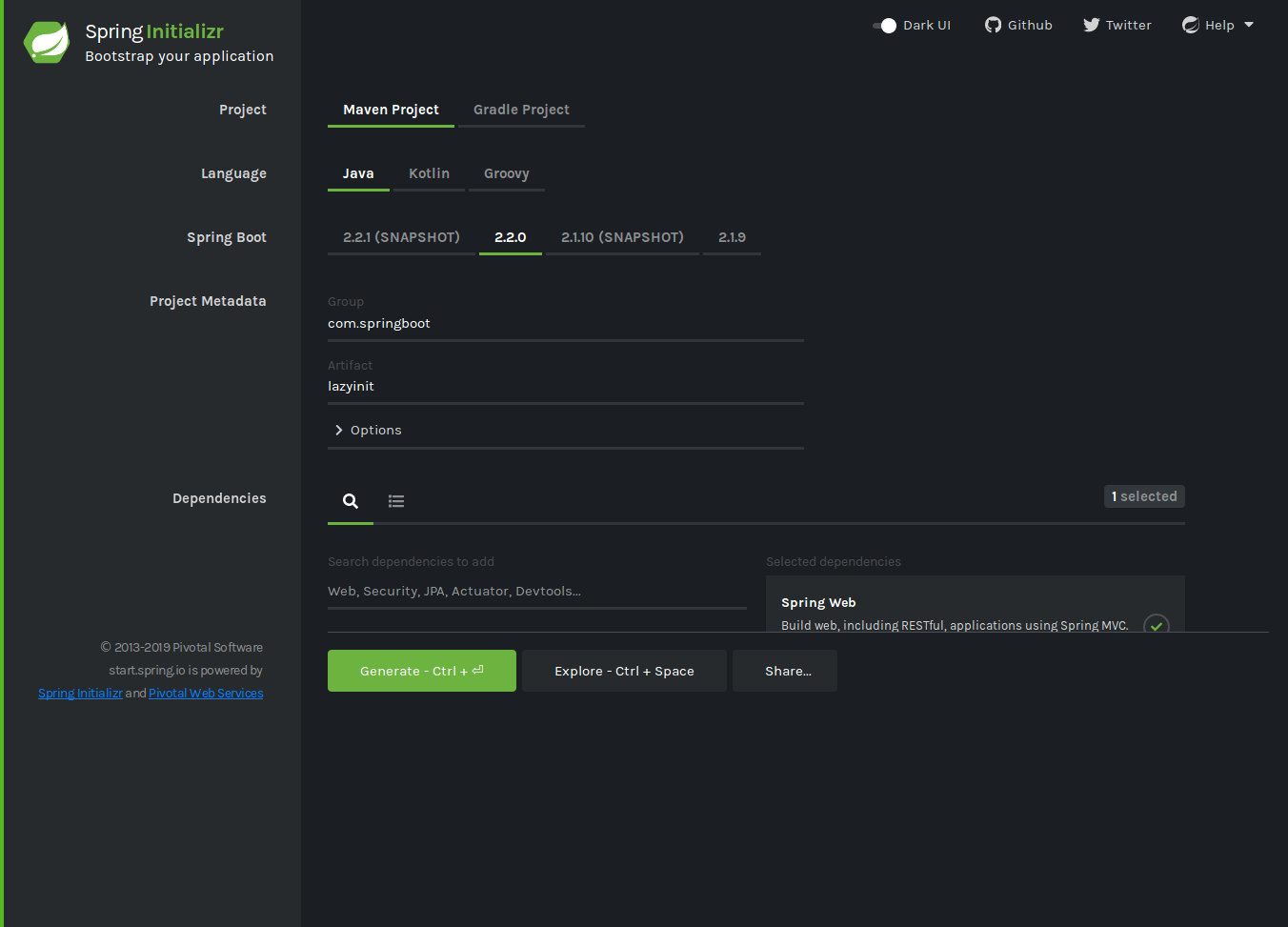Click the Spring Initializr title text
Screen dimensions: 1288x927
click(154, 31)
